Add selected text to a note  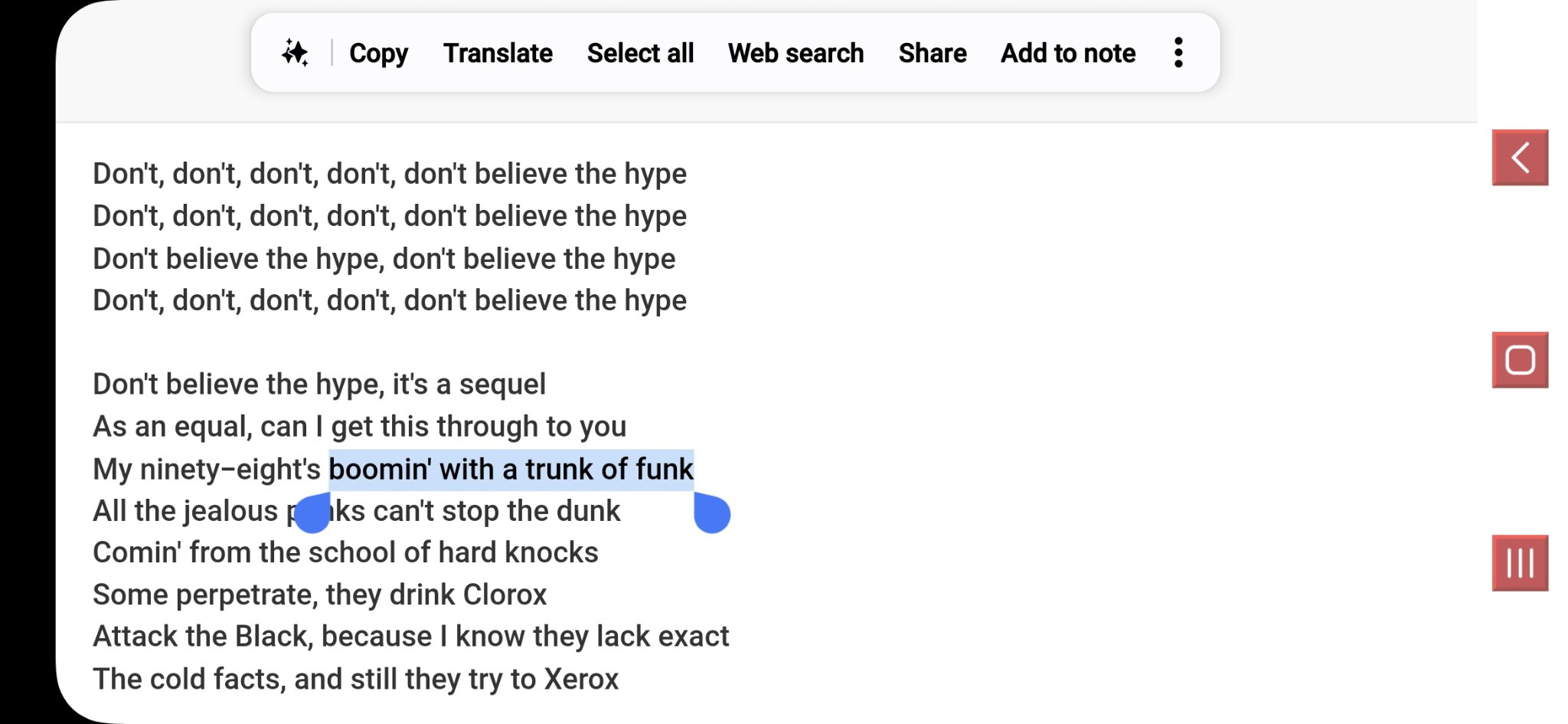(x=1068, y=53)
